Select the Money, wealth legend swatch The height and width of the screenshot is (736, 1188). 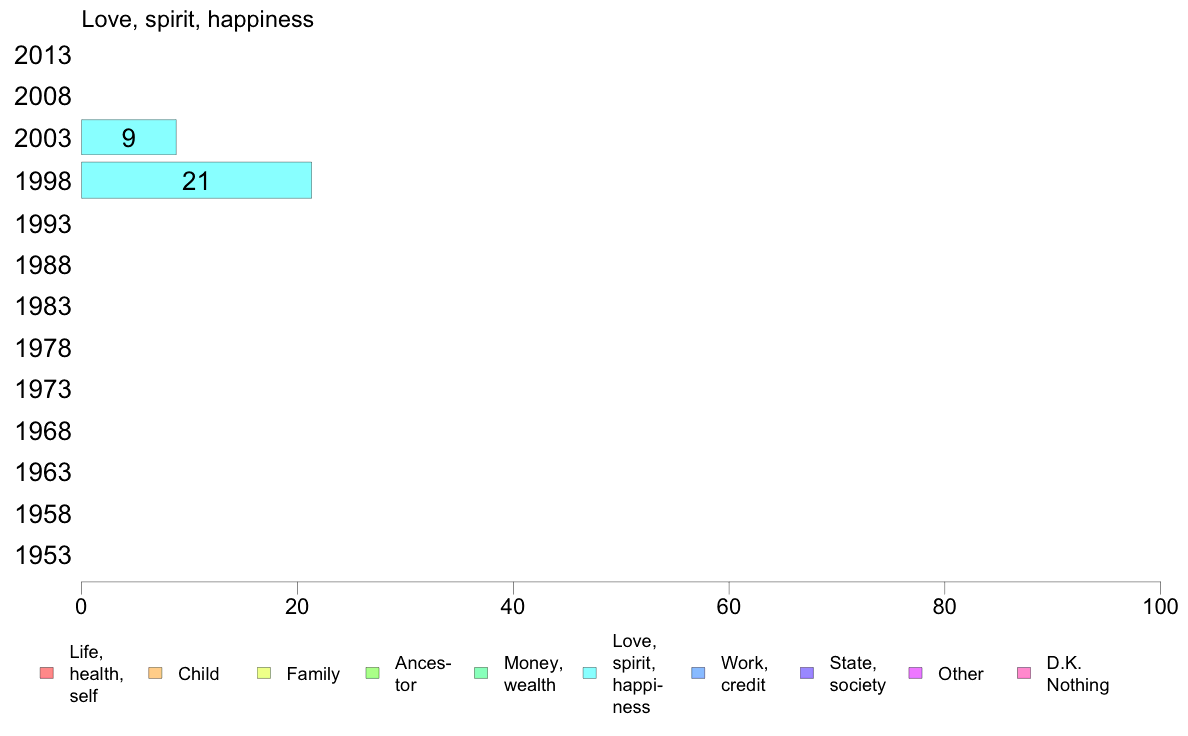click(x=481, y=673)
